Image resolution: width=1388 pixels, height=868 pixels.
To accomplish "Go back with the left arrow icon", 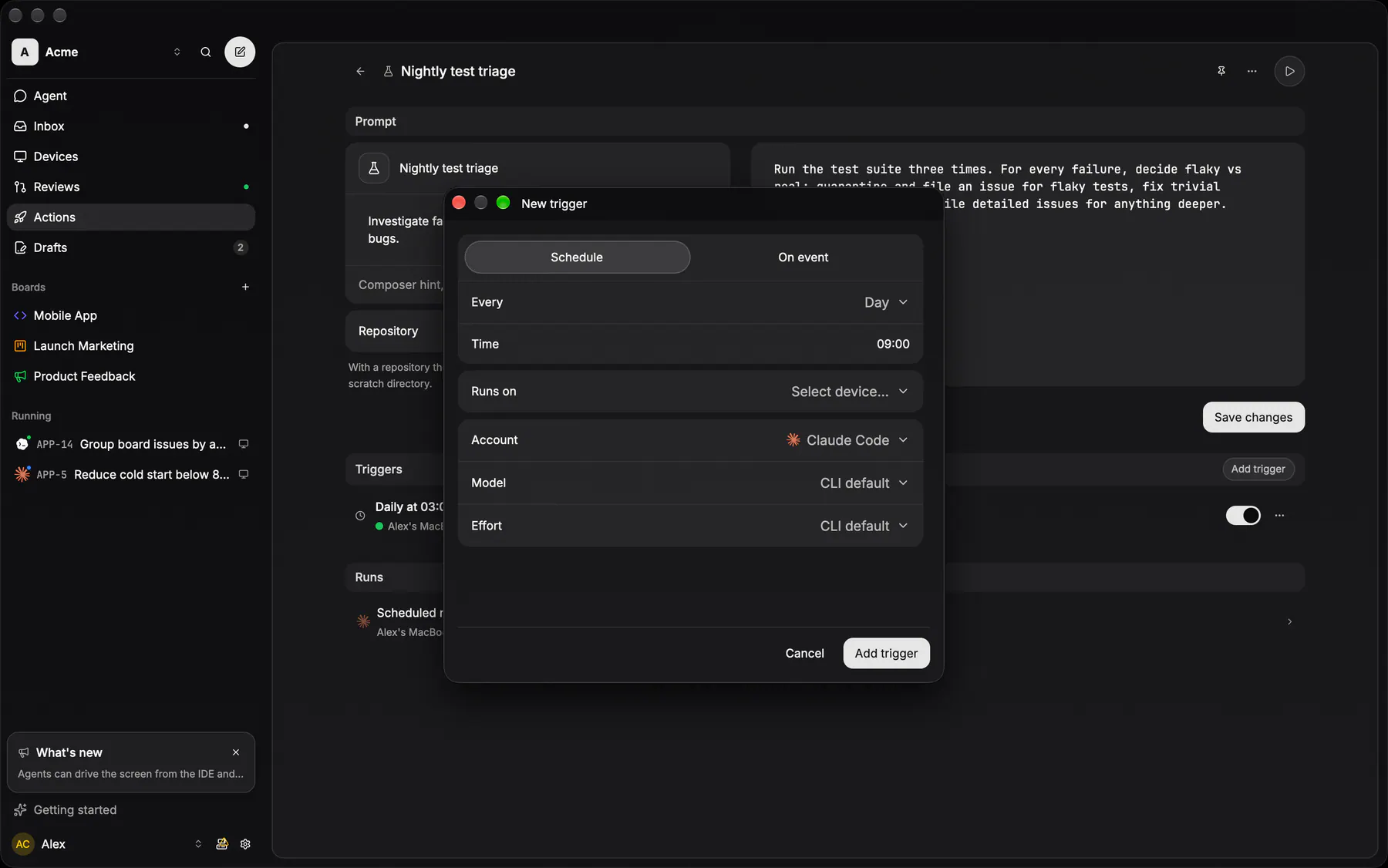I will (360, 71).
